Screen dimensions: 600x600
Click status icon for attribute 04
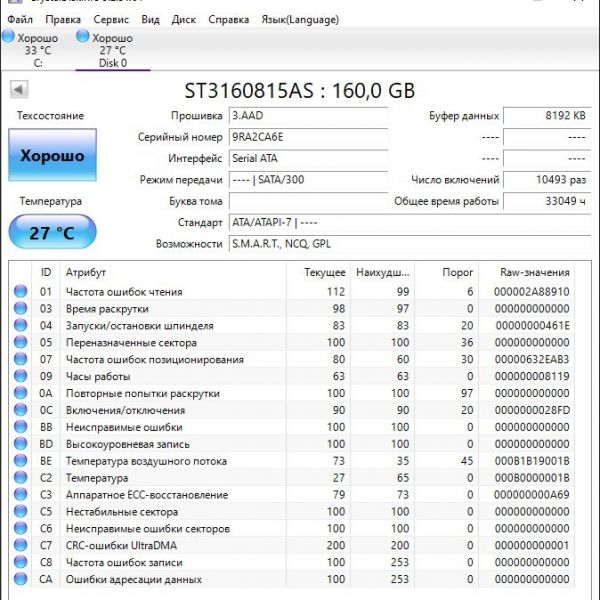click(21, 325)
